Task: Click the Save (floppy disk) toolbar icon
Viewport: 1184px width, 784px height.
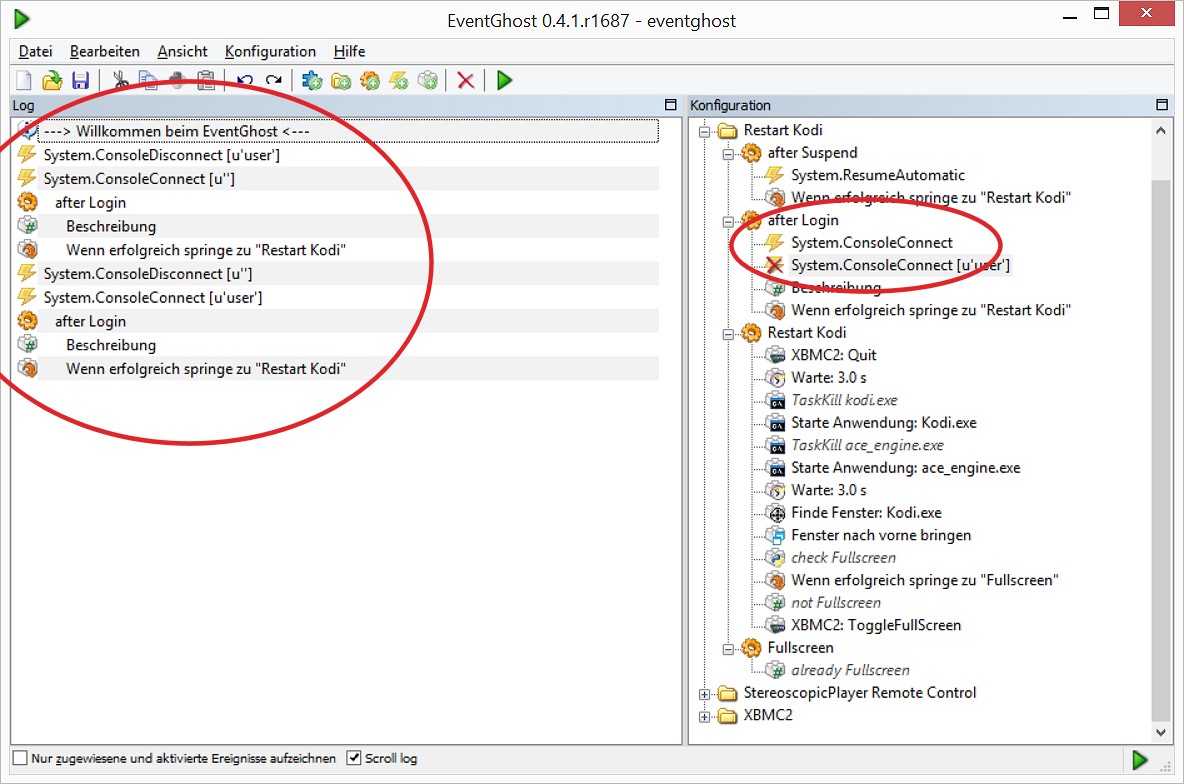Action: 80,80
